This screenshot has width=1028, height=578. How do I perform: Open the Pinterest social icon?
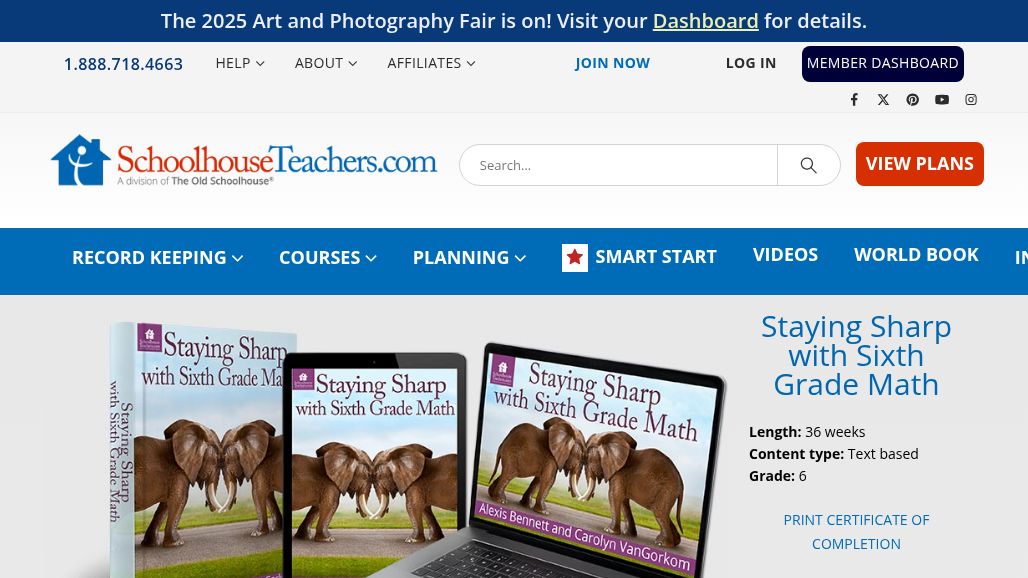(913, 100)
